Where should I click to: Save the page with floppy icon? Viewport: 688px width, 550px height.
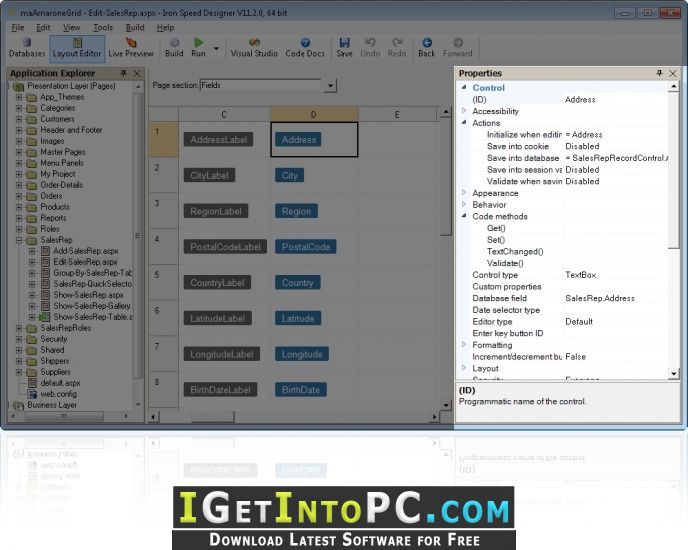click(x=344, y=47)
